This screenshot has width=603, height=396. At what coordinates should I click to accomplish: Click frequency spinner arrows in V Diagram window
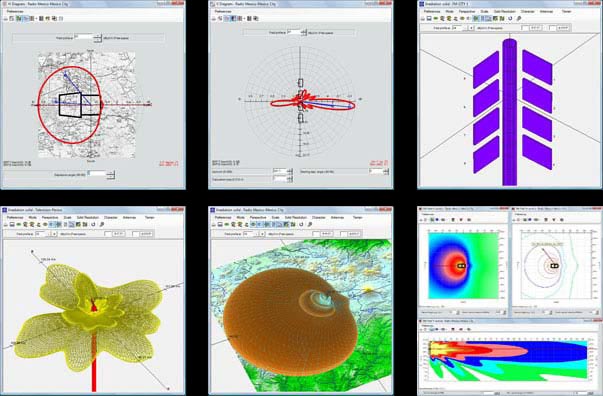[304, 33]
